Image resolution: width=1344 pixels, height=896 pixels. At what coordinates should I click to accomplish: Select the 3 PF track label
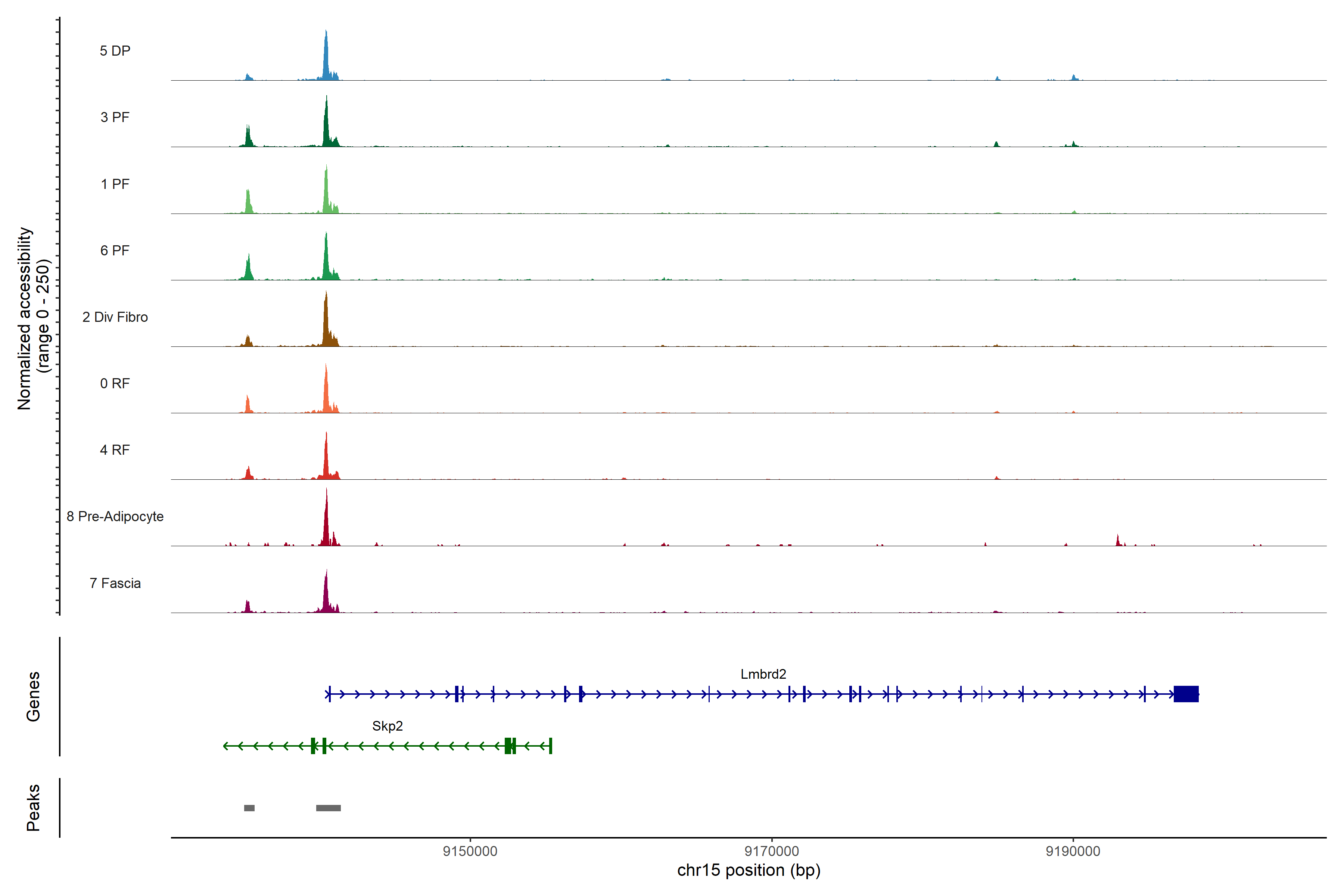[115, 117]
